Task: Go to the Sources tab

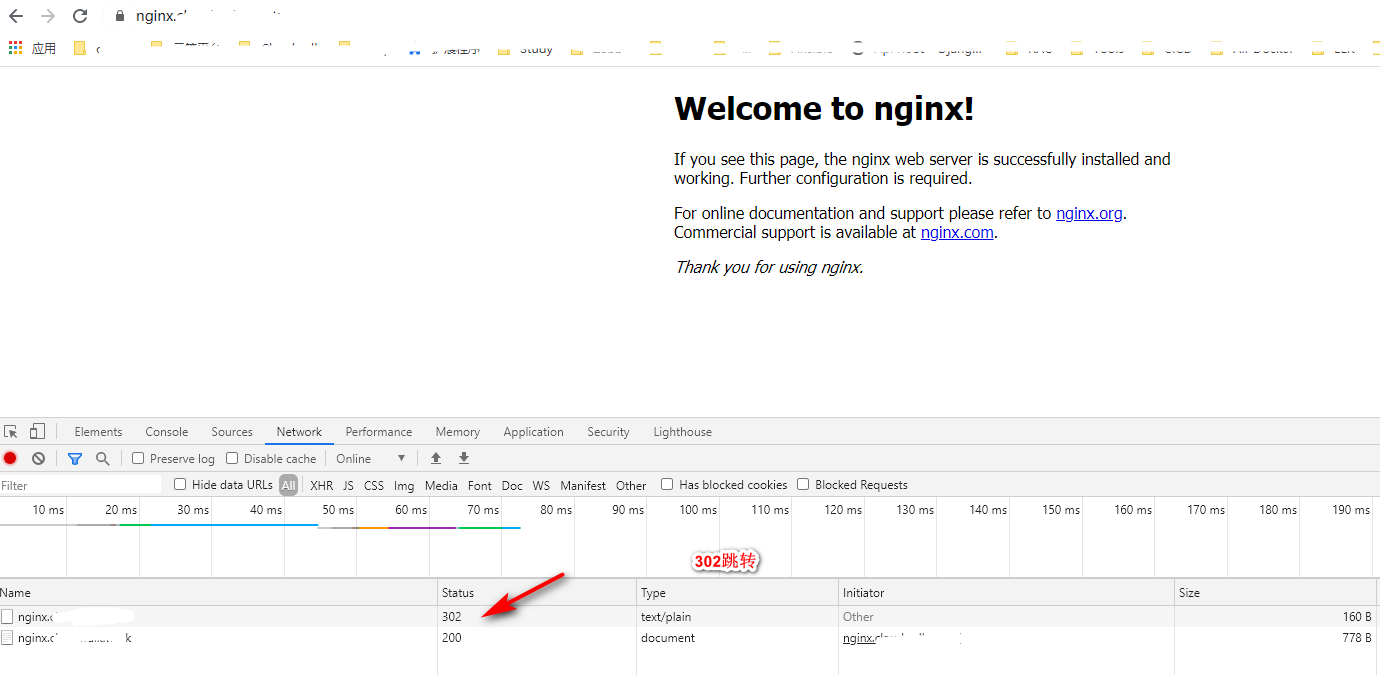Action: point(232,432)
